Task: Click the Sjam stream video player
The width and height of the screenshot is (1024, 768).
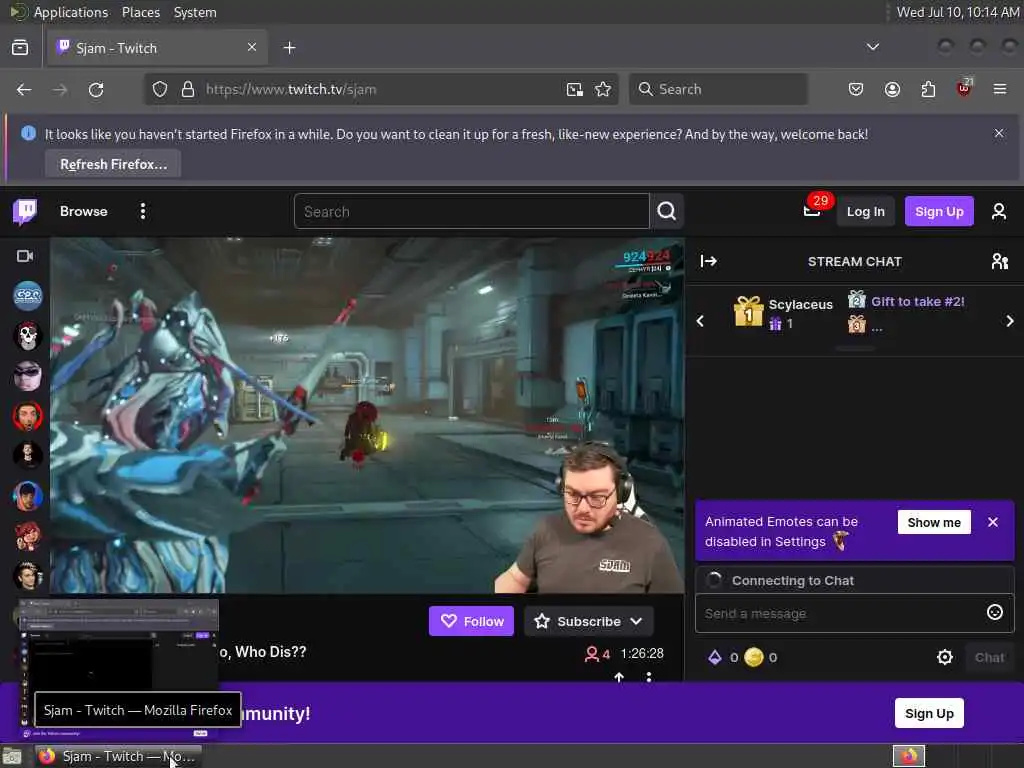Action: point(367,415)
